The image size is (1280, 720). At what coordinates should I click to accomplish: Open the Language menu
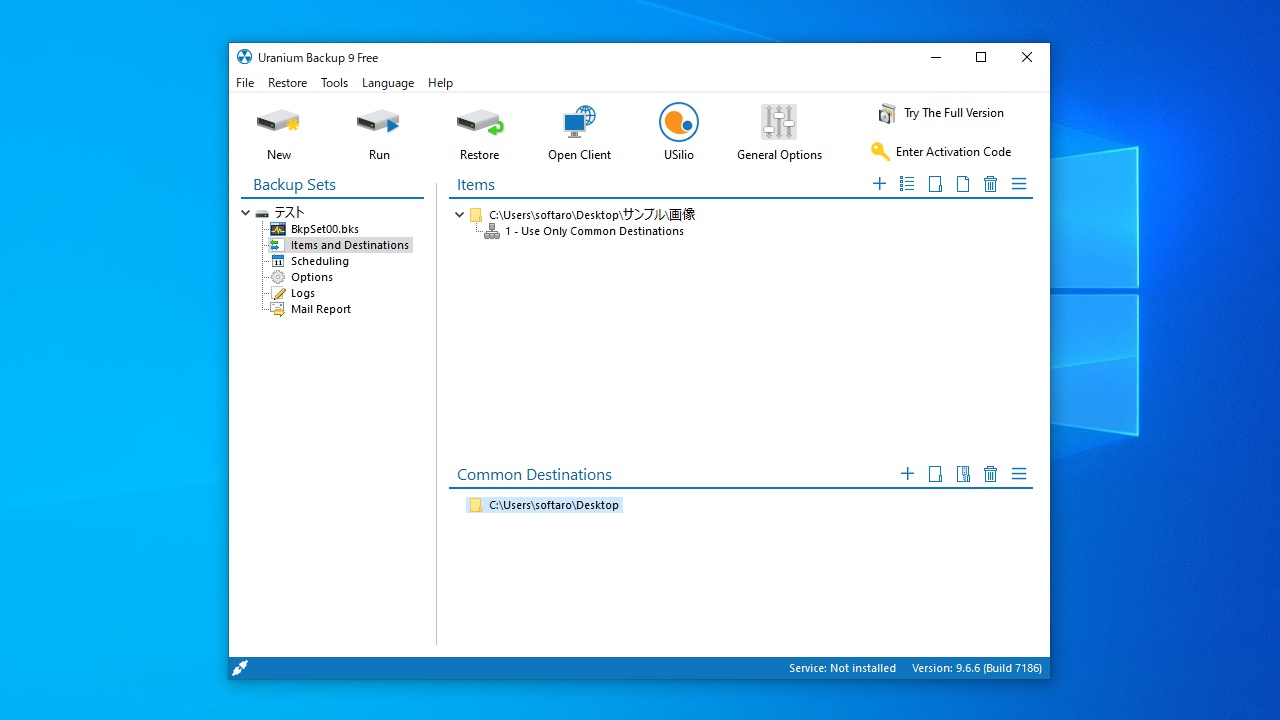click(388, 83)
